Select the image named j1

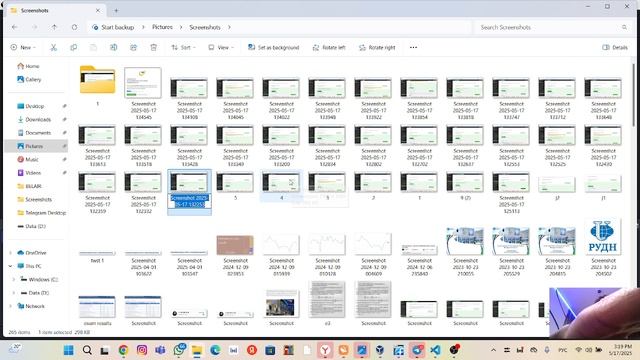[603, 188]
